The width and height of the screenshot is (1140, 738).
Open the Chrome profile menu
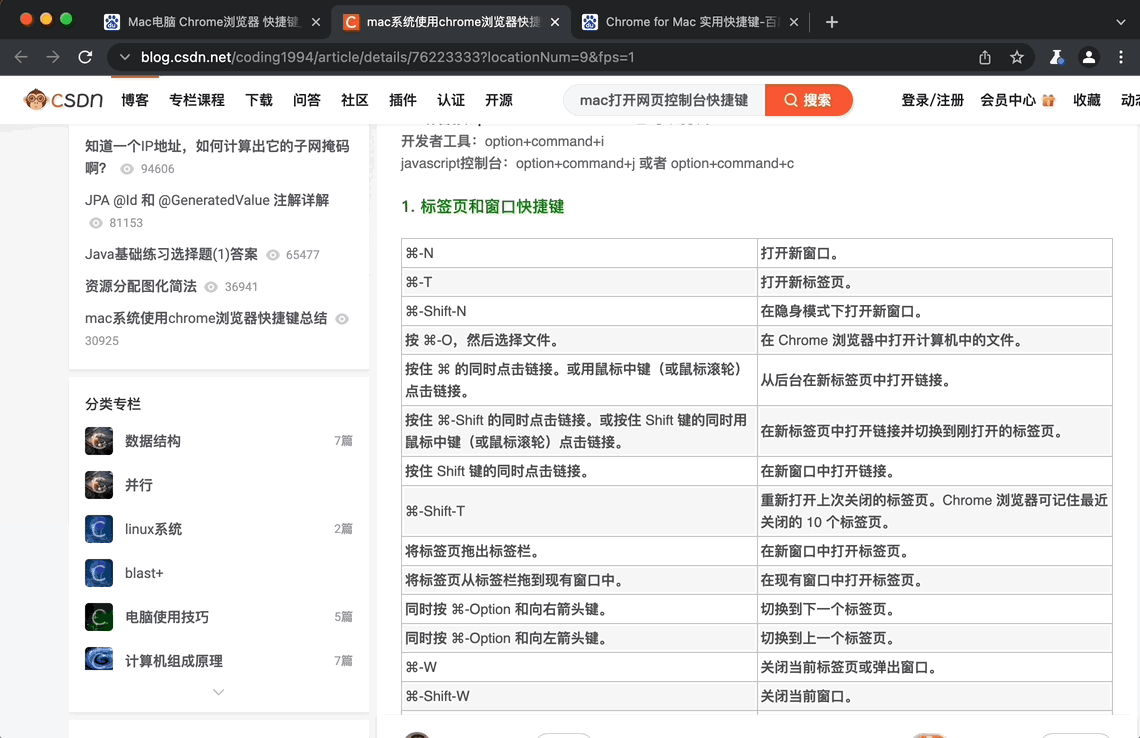1088,57
